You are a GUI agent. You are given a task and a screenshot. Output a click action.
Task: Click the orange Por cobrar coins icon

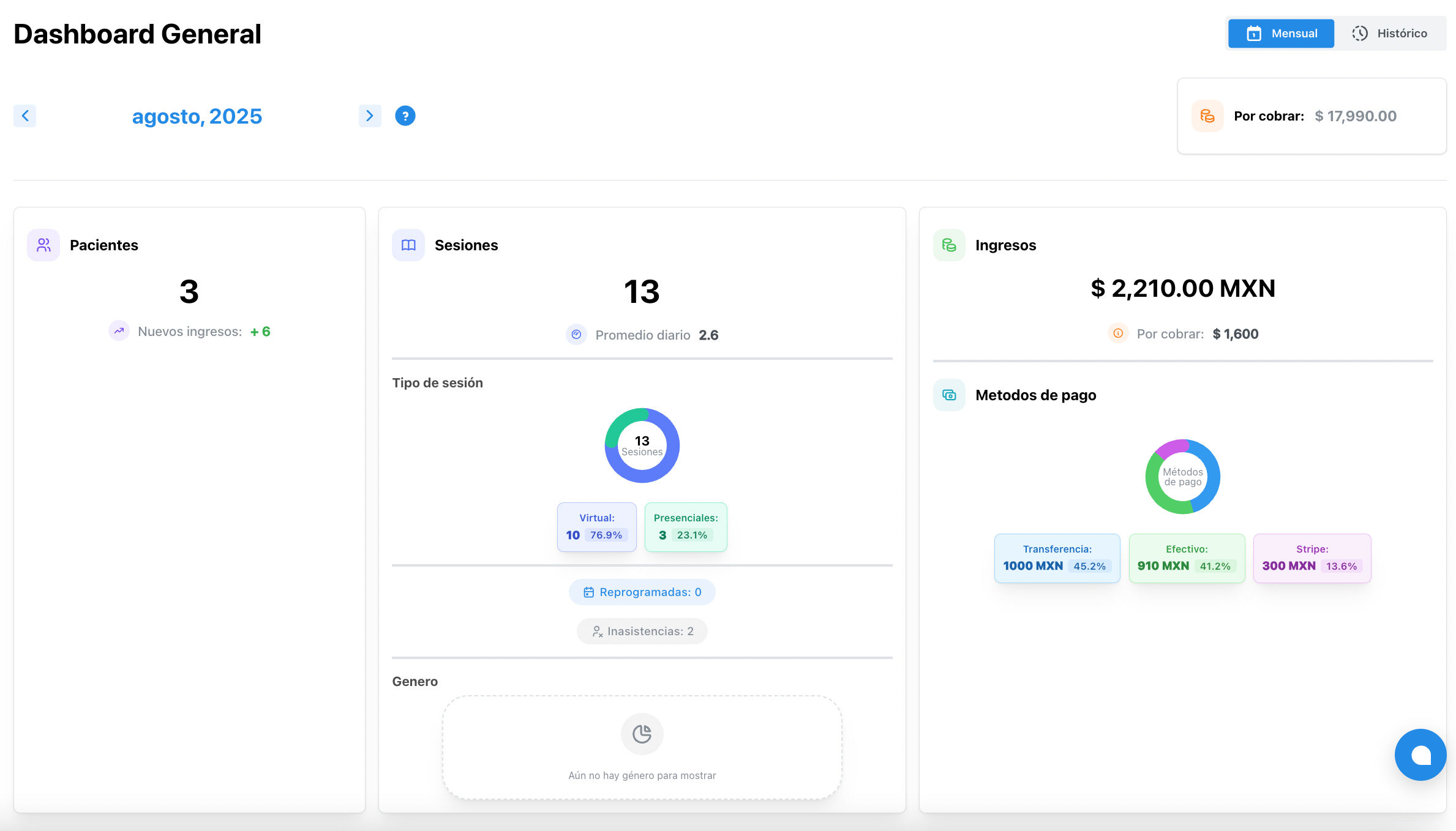1207,116
